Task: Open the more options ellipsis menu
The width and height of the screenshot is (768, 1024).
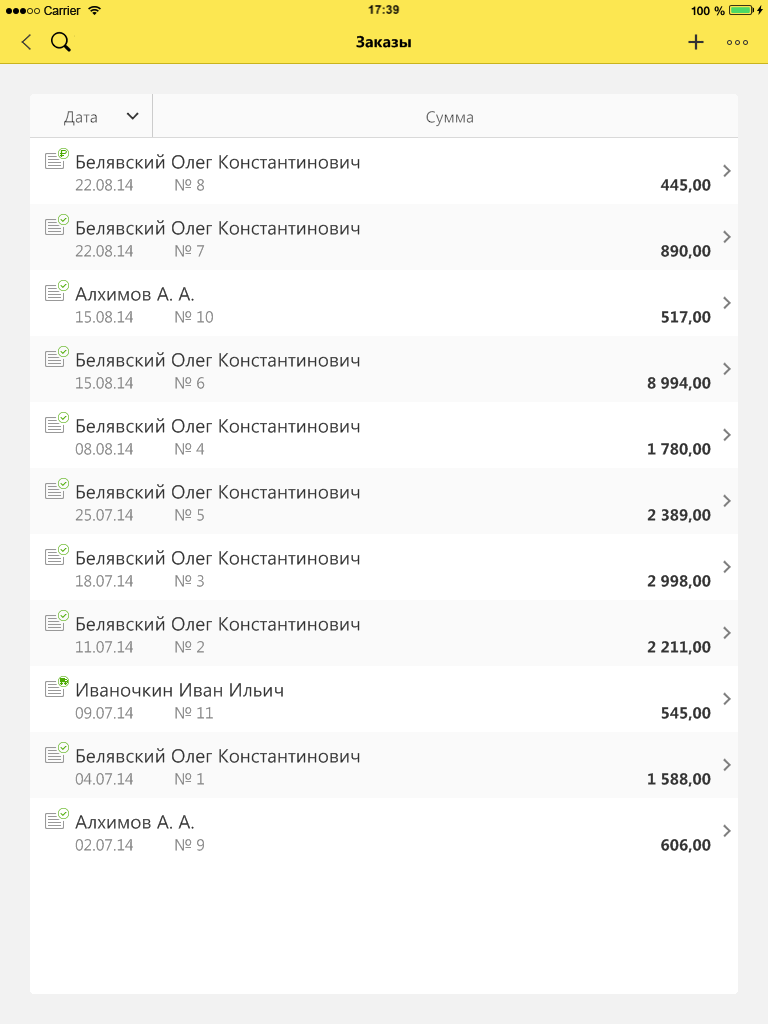Action: (738, 42)
